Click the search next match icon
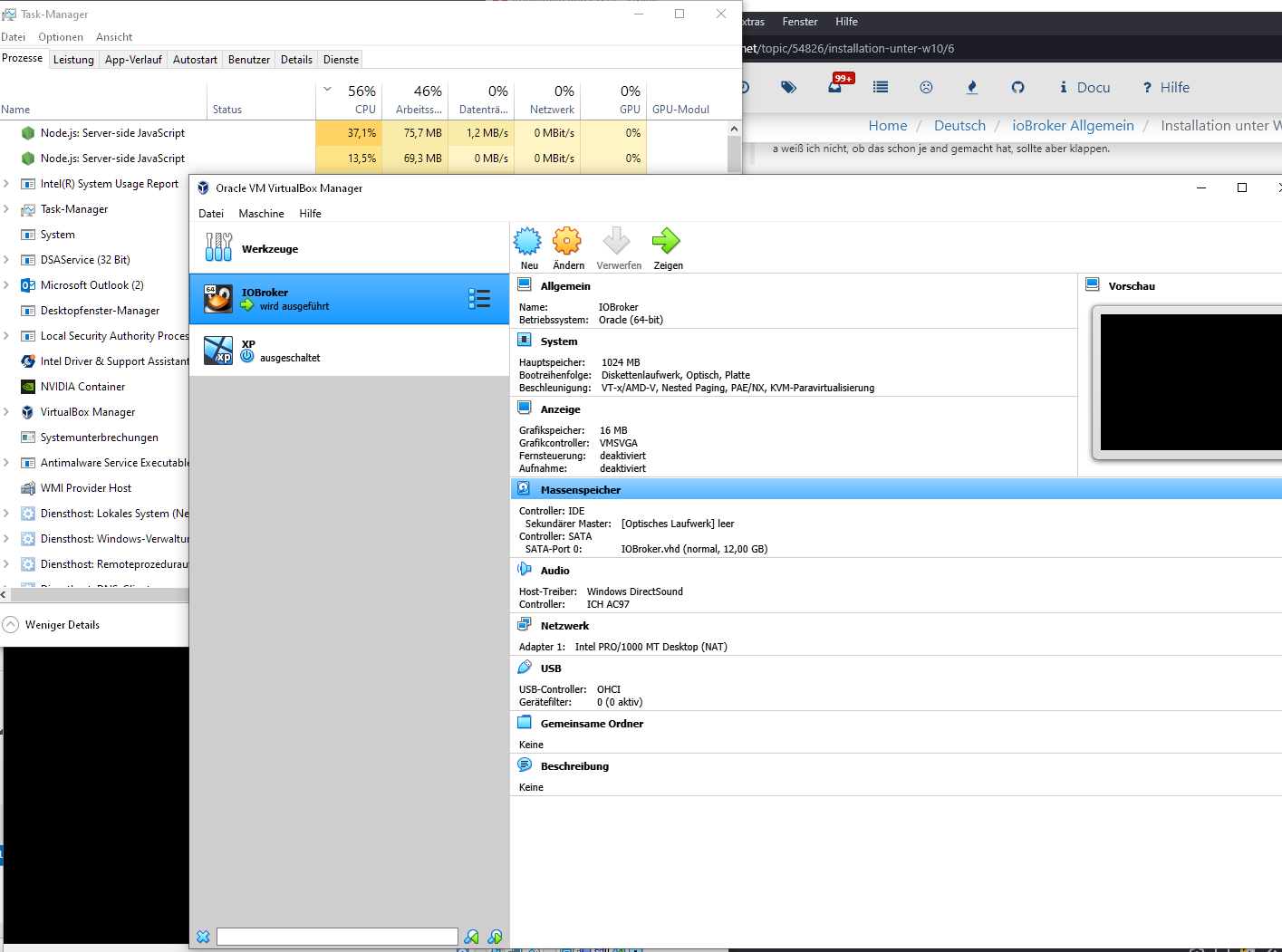 click(495, 937)
